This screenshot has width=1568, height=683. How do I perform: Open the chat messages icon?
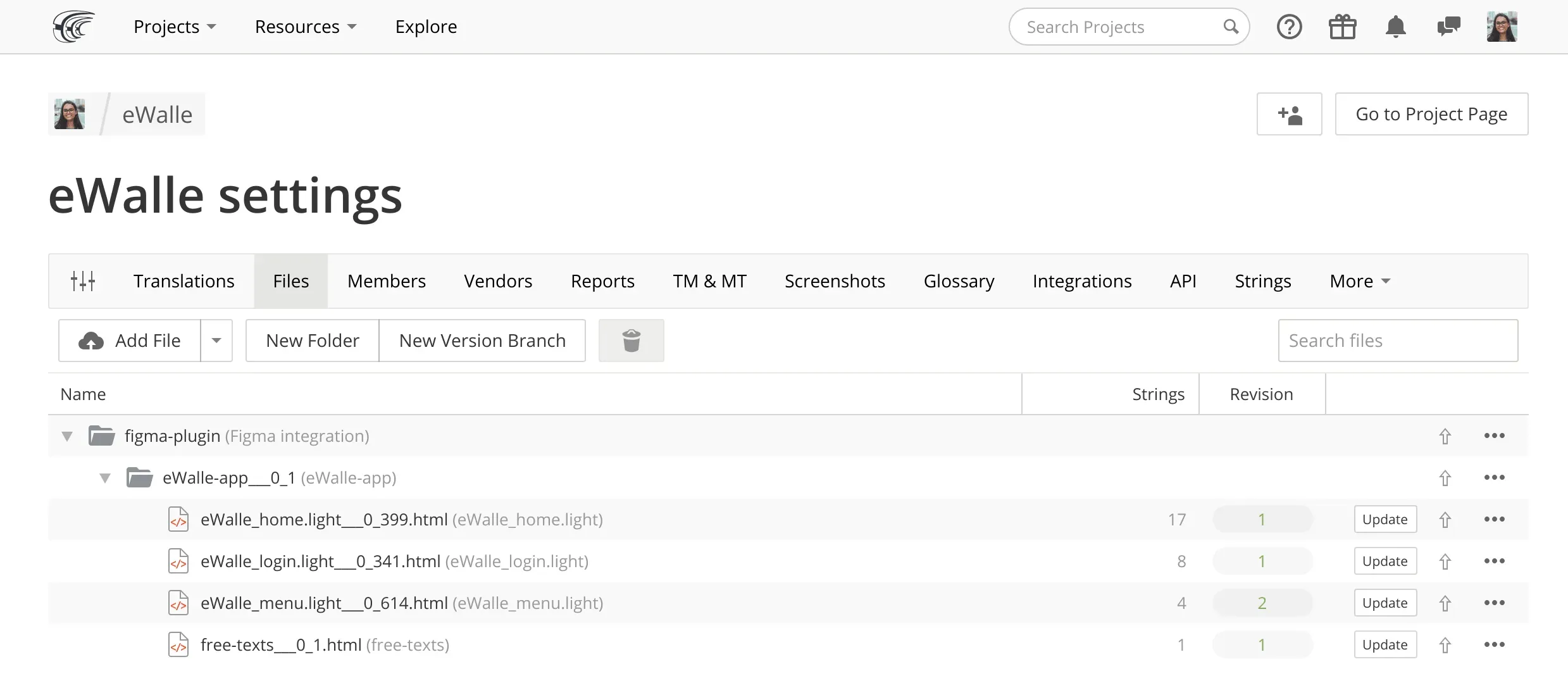tap(1448, 27)
